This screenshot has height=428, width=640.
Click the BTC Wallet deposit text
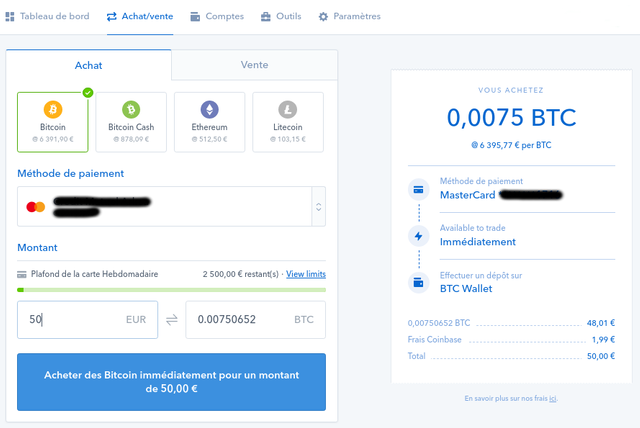[x=466, y=288]
